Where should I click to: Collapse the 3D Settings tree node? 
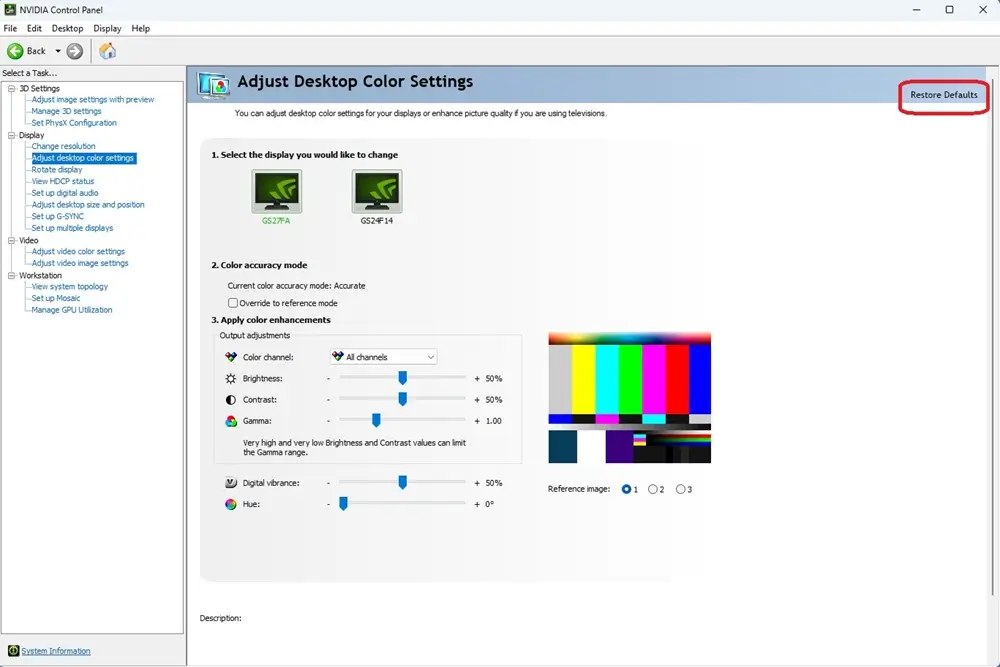11,89
